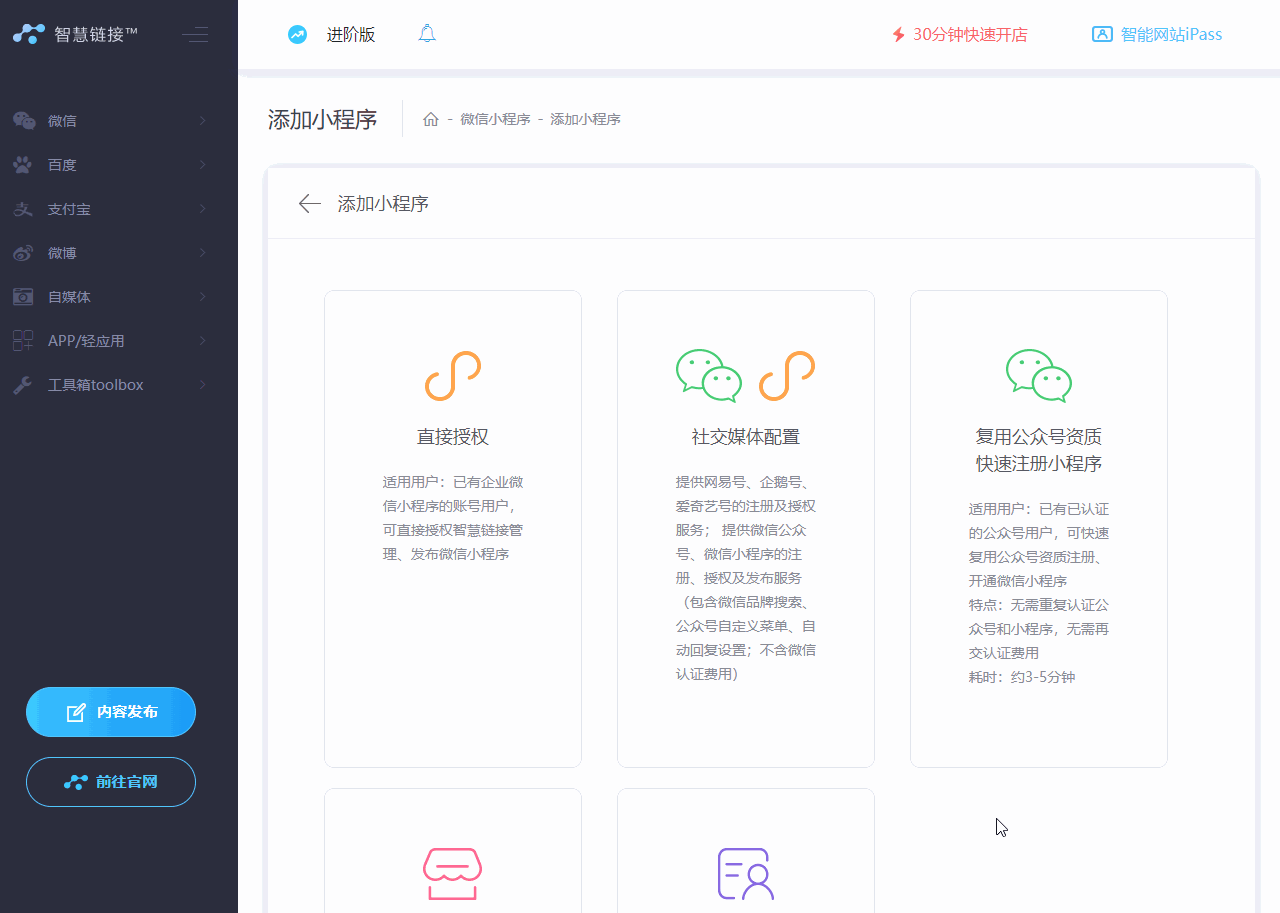Open 智能网站iPass link
Viewport: 1280px width, 913px height.
[x=1157, y=34]
